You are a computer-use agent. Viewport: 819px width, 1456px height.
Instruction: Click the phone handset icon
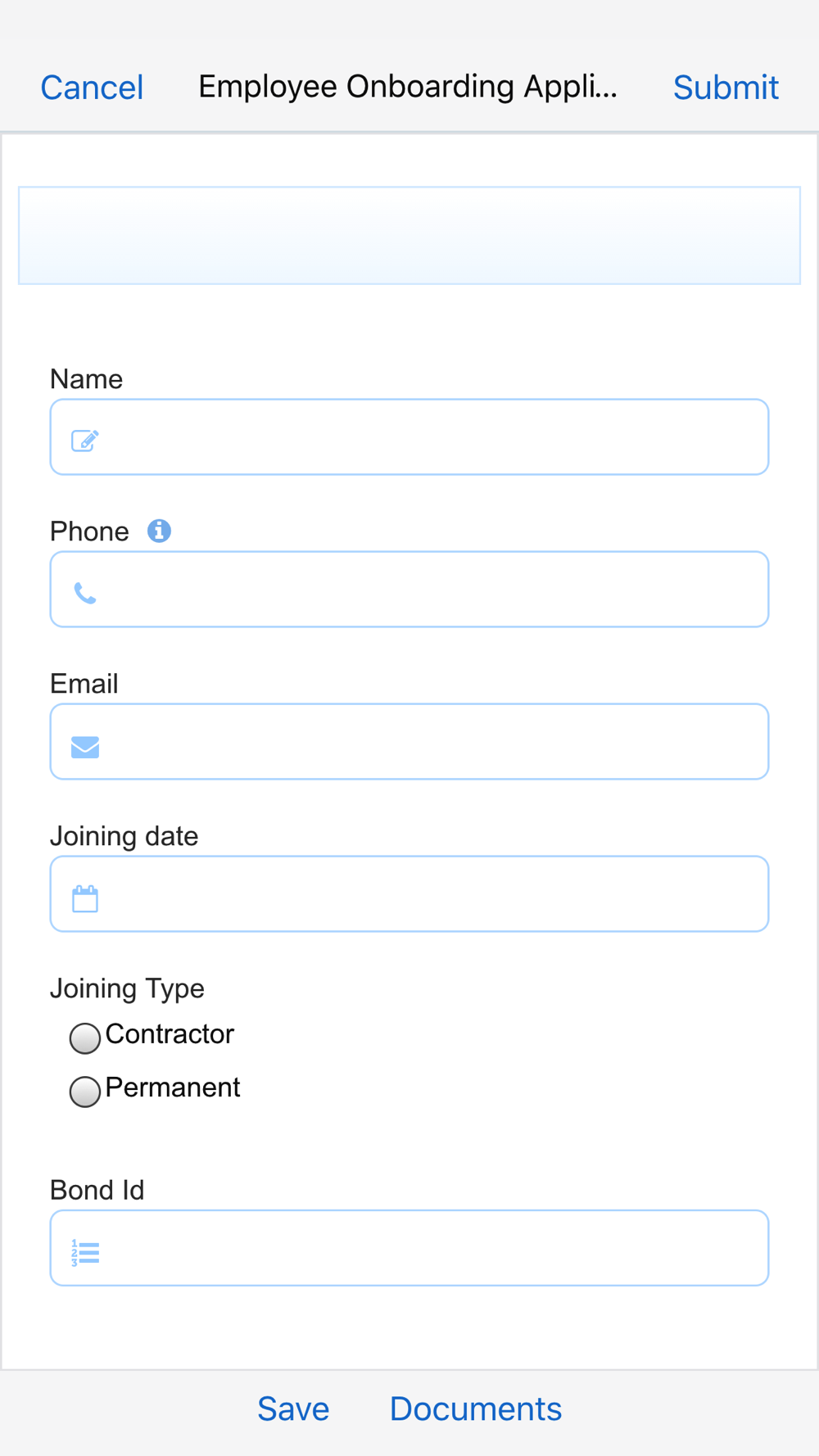pyautogui.click(x=85, y=593)
